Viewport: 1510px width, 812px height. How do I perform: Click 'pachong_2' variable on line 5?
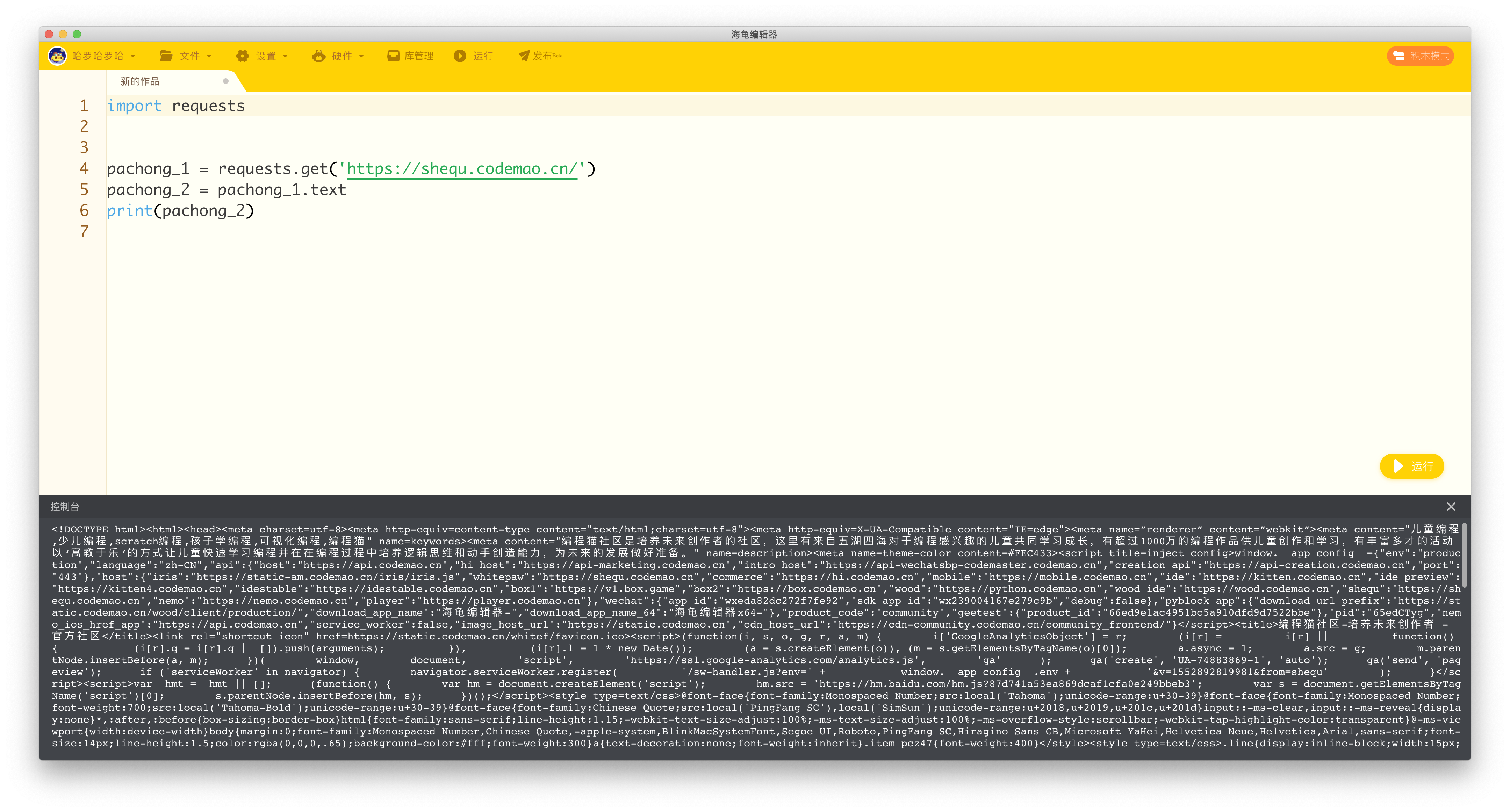(148, 190)
